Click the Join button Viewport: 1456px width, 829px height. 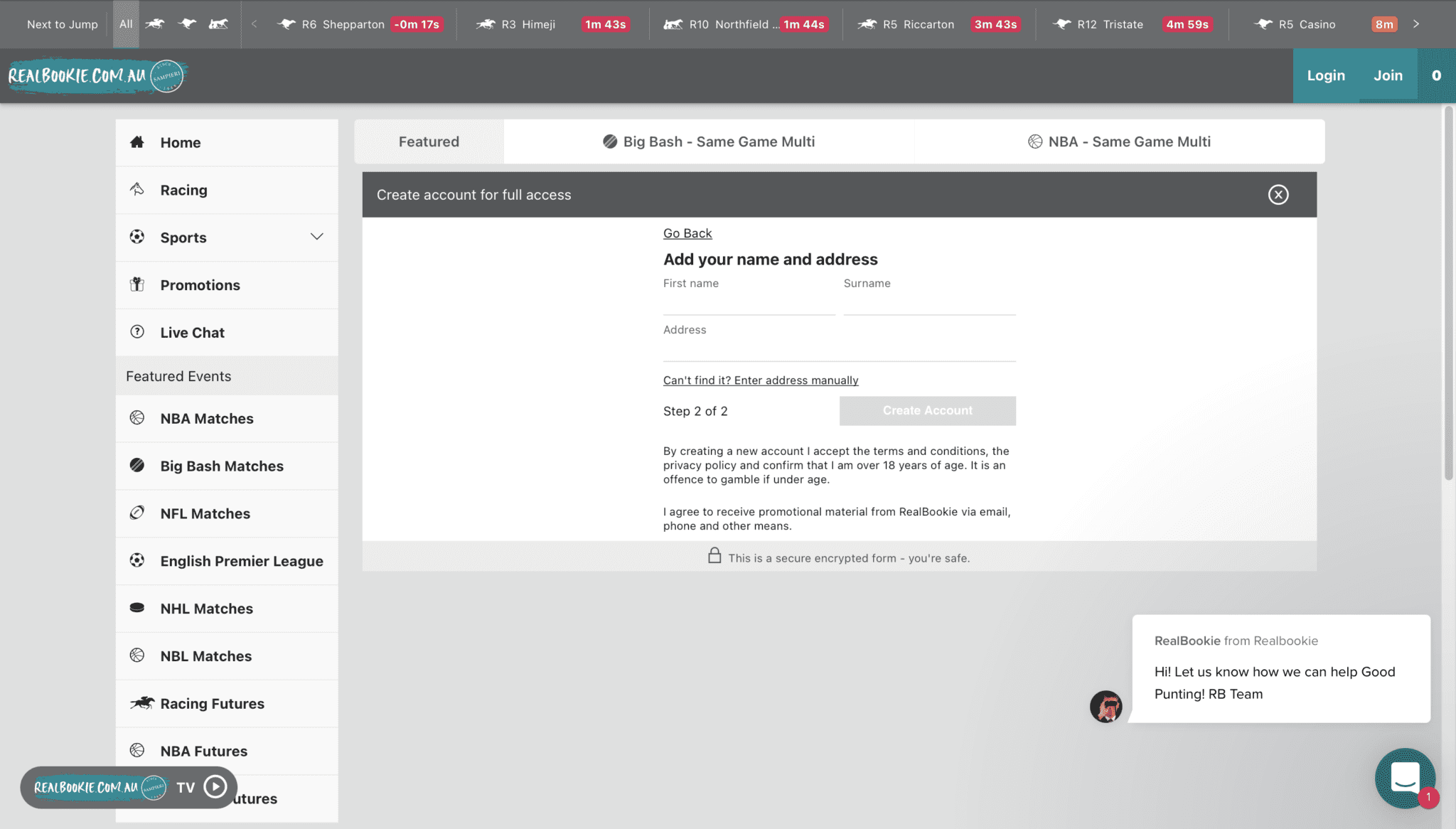[x=1388, y=75]
